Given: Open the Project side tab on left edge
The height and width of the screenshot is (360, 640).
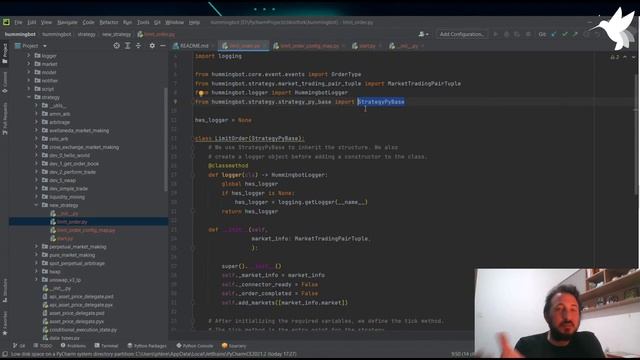Looking at the screenshot, I should click(x=5, y=53).
